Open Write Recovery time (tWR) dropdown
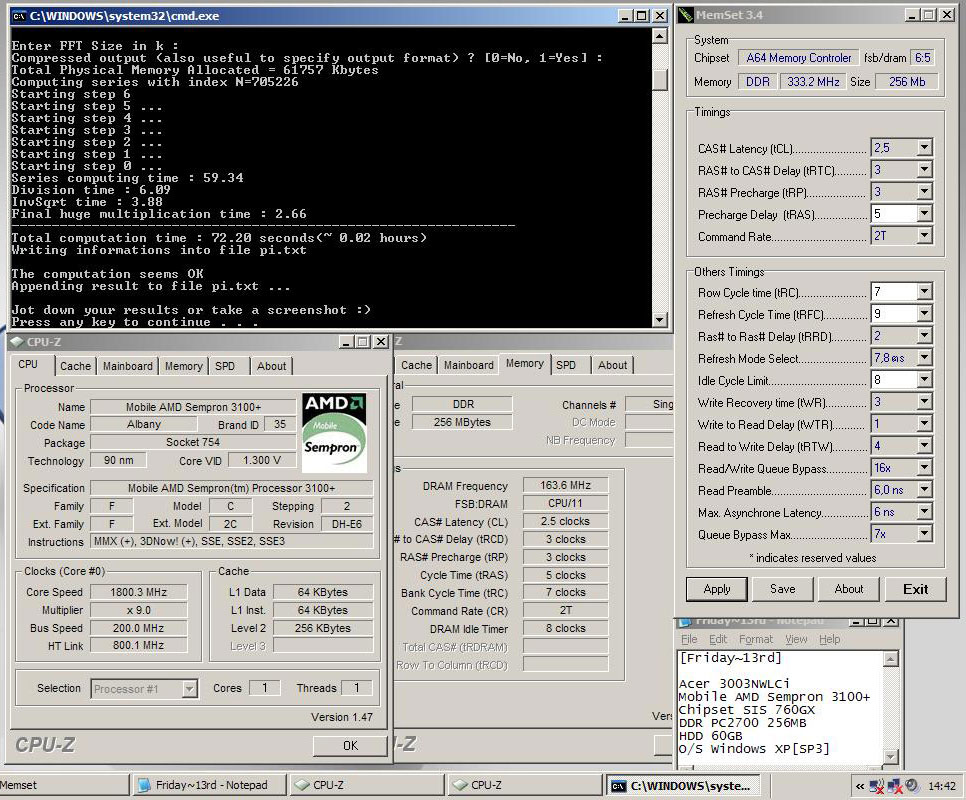The width and height of the screenshot is (966, 800). tap(924, 402)
